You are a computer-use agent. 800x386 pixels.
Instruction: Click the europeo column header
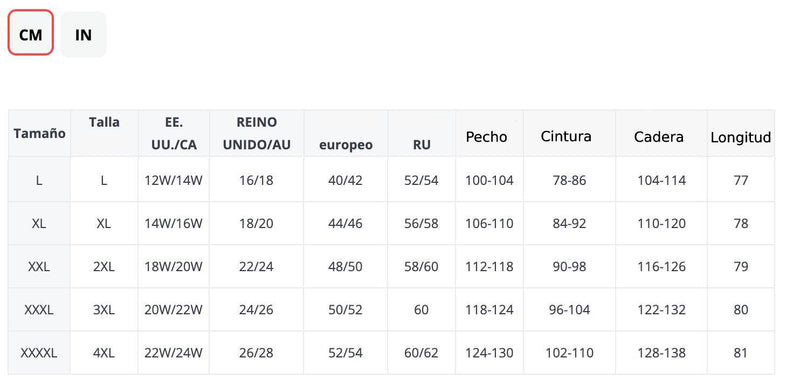tap(346, 145)
